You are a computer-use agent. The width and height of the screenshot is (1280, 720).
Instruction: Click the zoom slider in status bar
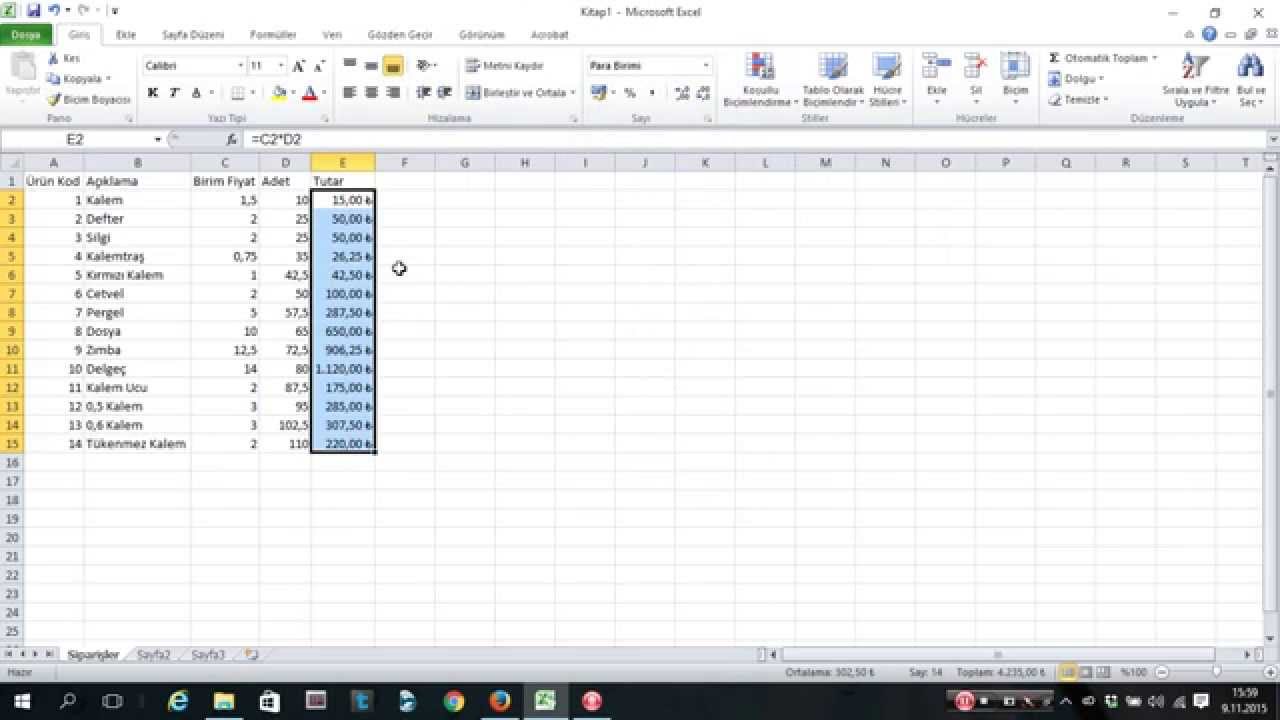point(1216,672)
